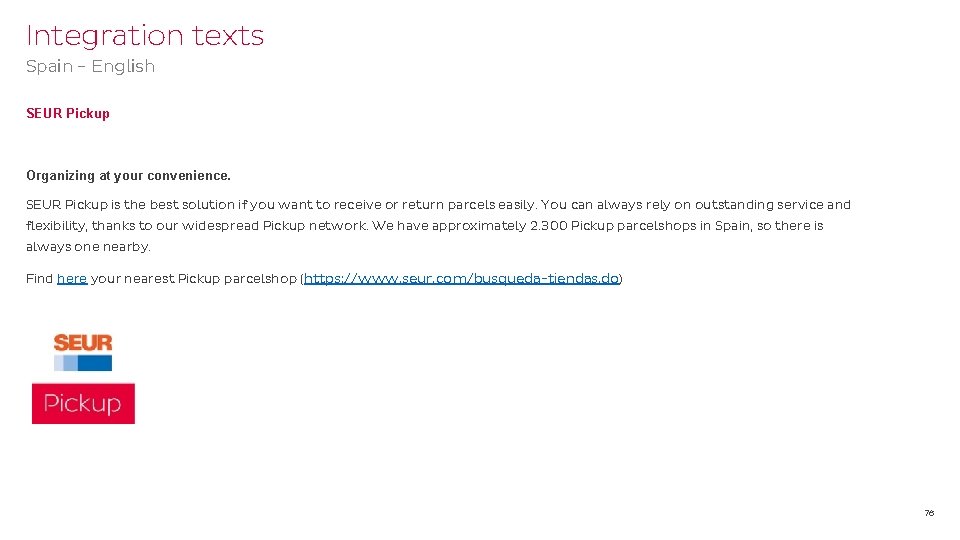Click "widespread Pickup network" in the paragraph
The image size is (960, 540).
click(x=274, y=226)
